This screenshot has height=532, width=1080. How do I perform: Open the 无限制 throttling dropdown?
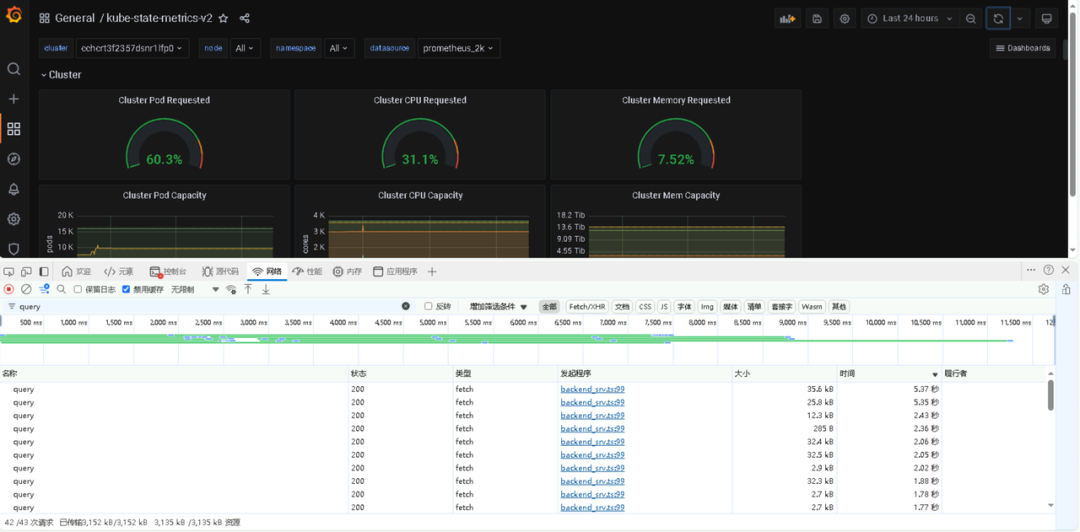coord(195,289)
